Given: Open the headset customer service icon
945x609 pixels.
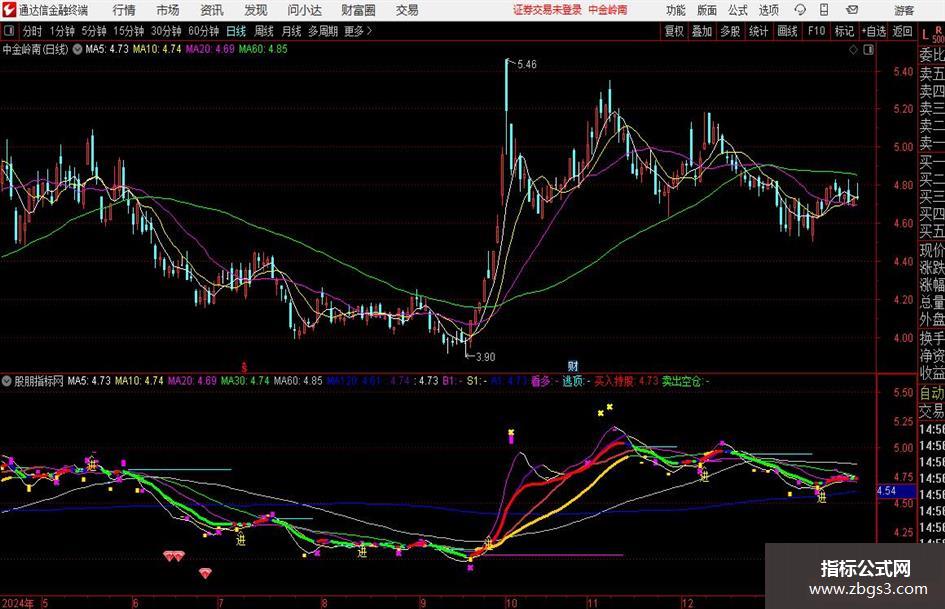Looking at the screenshot, I should pyautogui.click(x=800, y=10).
